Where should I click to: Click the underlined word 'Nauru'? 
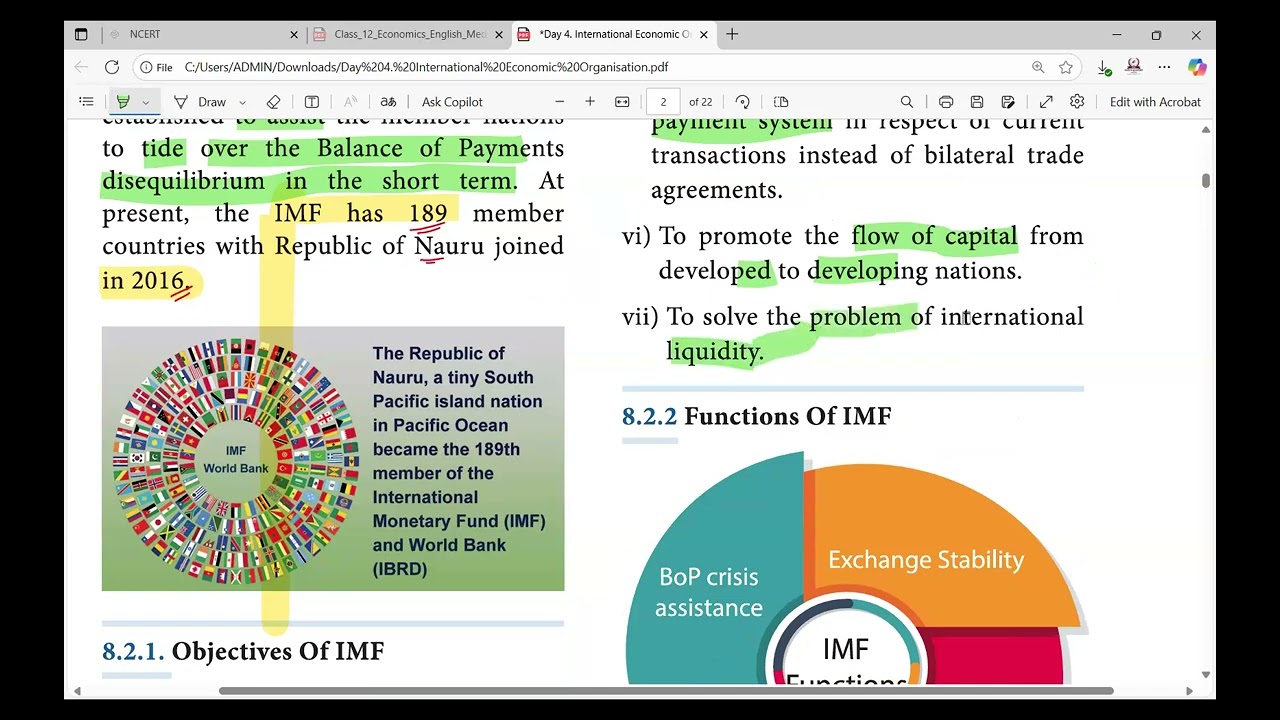point(449,246)
